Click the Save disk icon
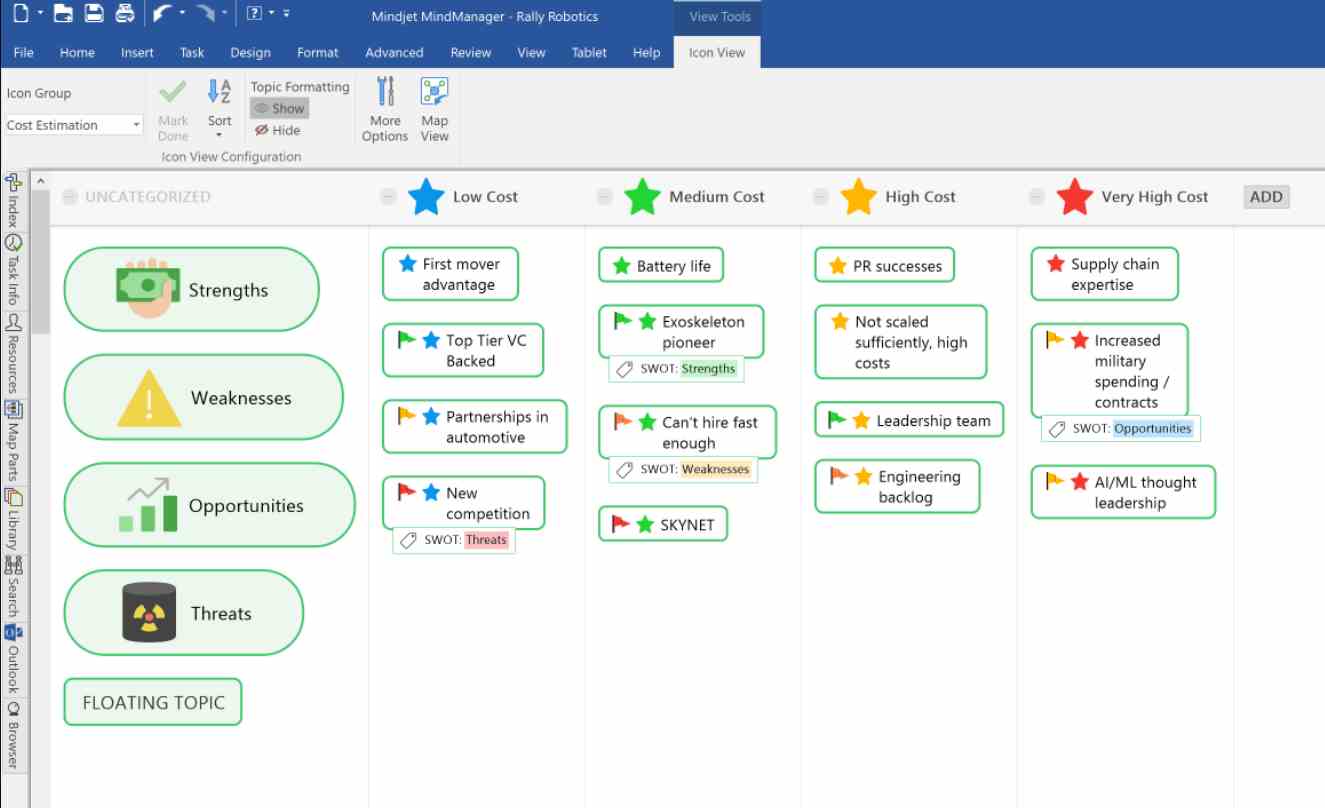The height and width of the screenshot is (808, 1325). 94,13
